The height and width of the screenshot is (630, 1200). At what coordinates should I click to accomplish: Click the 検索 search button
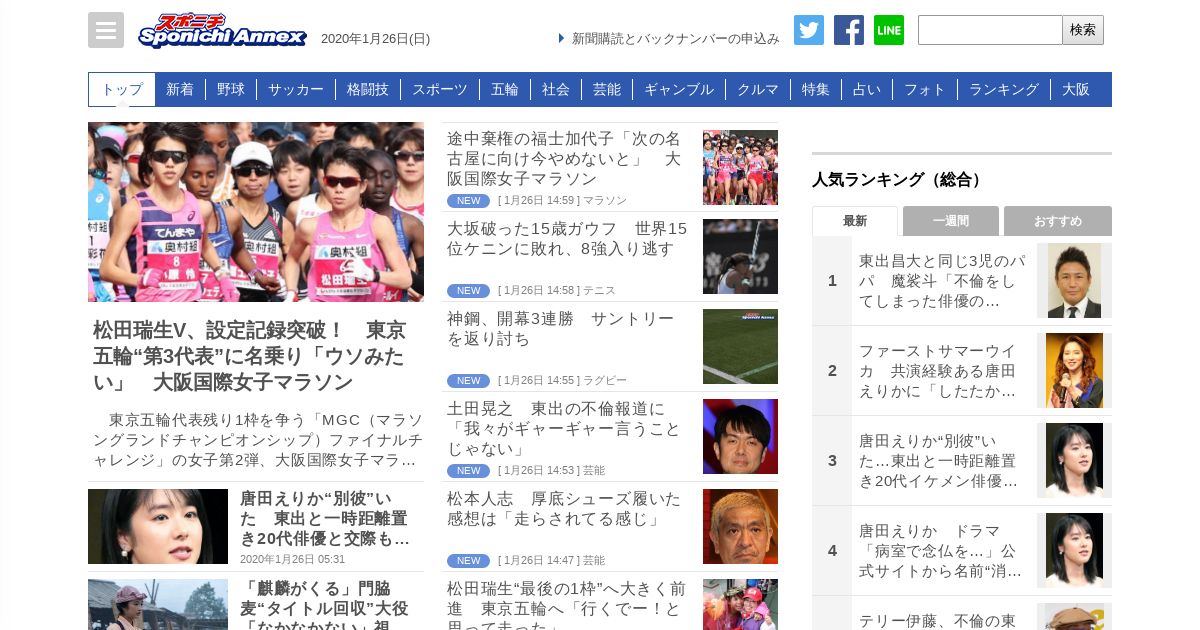point(1083,30)
